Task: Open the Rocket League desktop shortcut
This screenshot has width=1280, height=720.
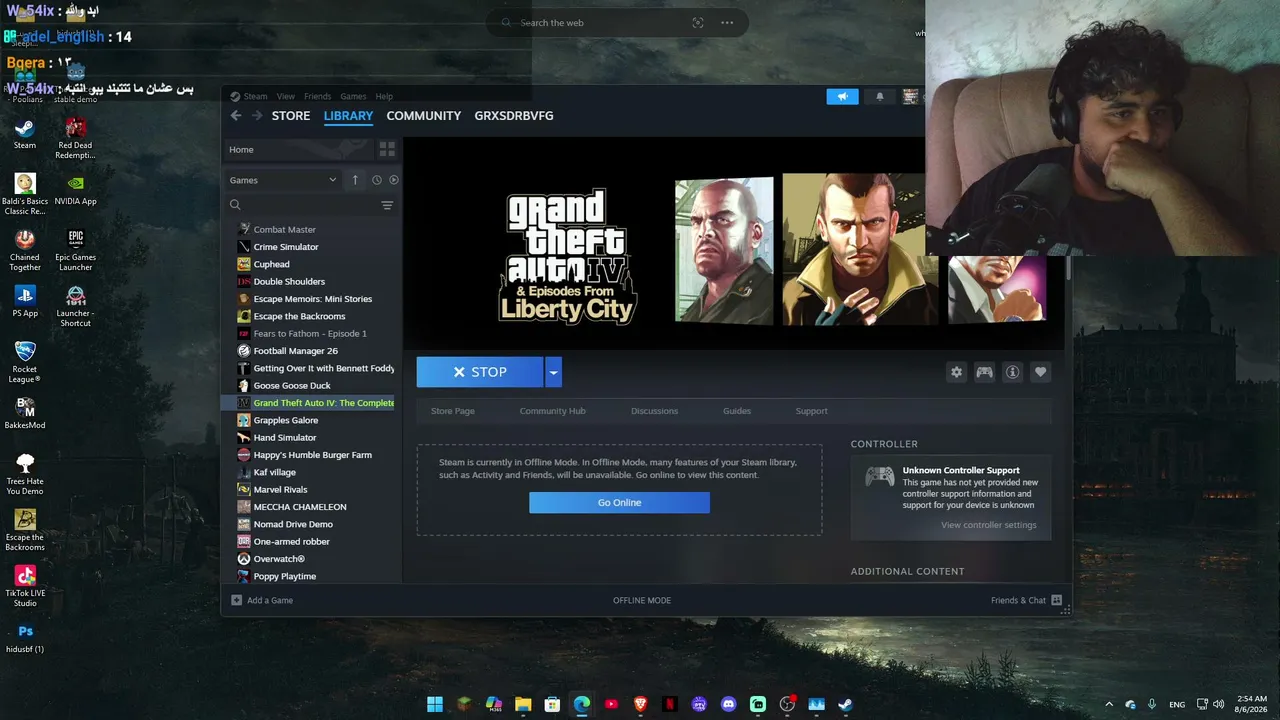Action: [x=25, y=363]
